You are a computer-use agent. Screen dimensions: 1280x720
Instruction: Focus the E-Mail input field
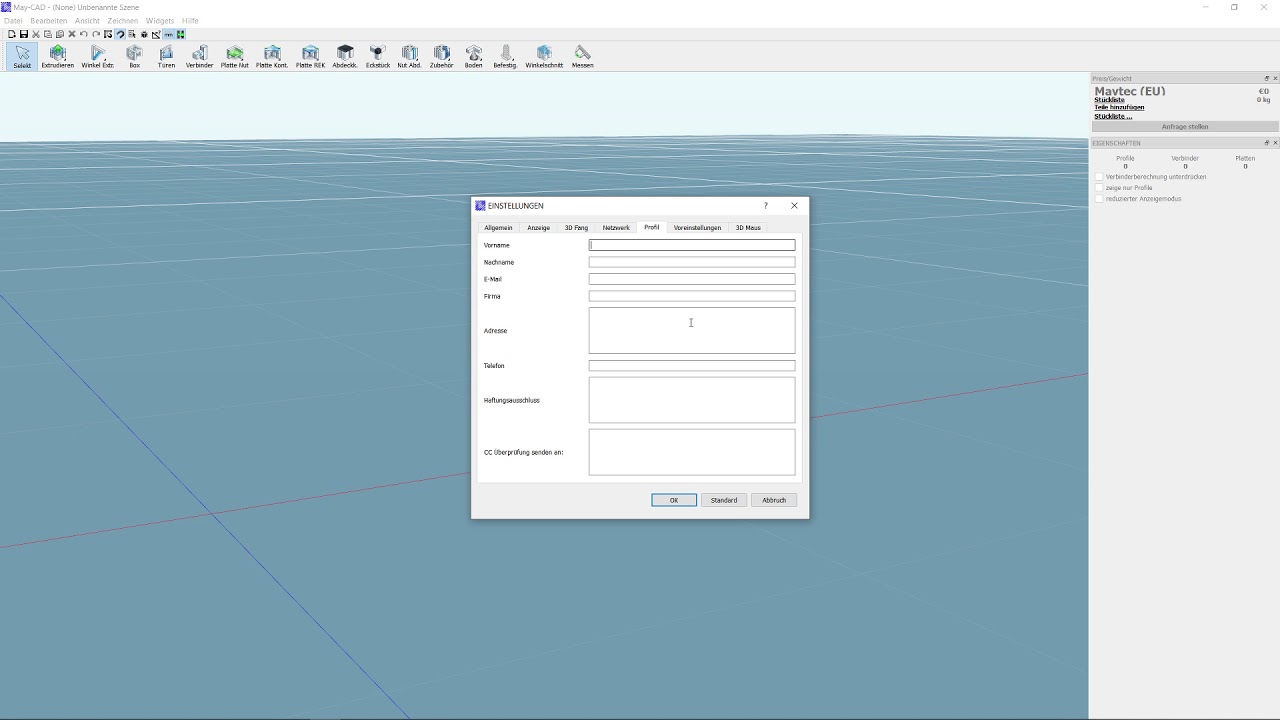coord(692,279)
